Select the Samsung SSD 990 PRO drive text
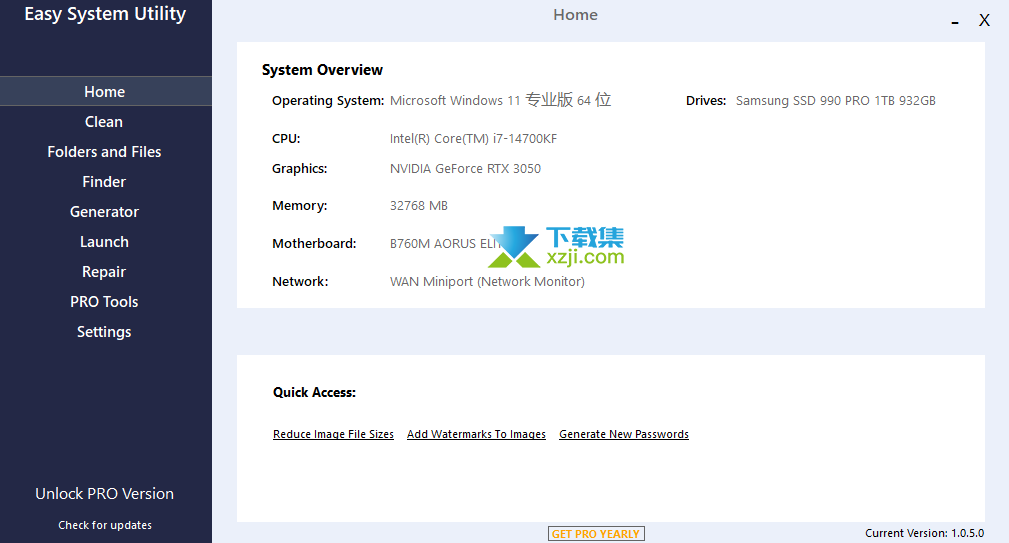The image size is (1009, 543). click(835, 100)
